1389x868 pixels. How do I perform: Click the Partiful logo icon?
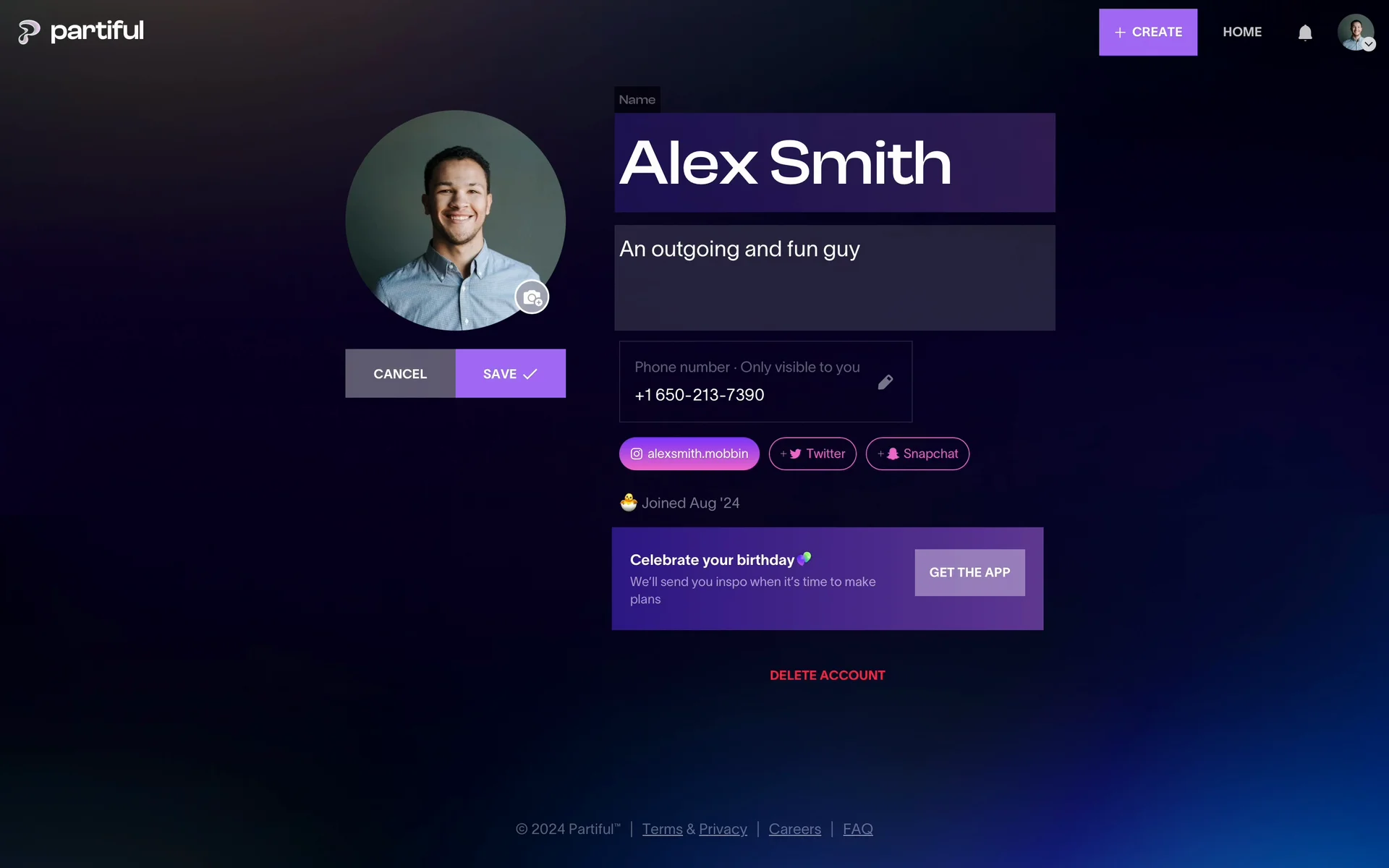pos(29,32)
